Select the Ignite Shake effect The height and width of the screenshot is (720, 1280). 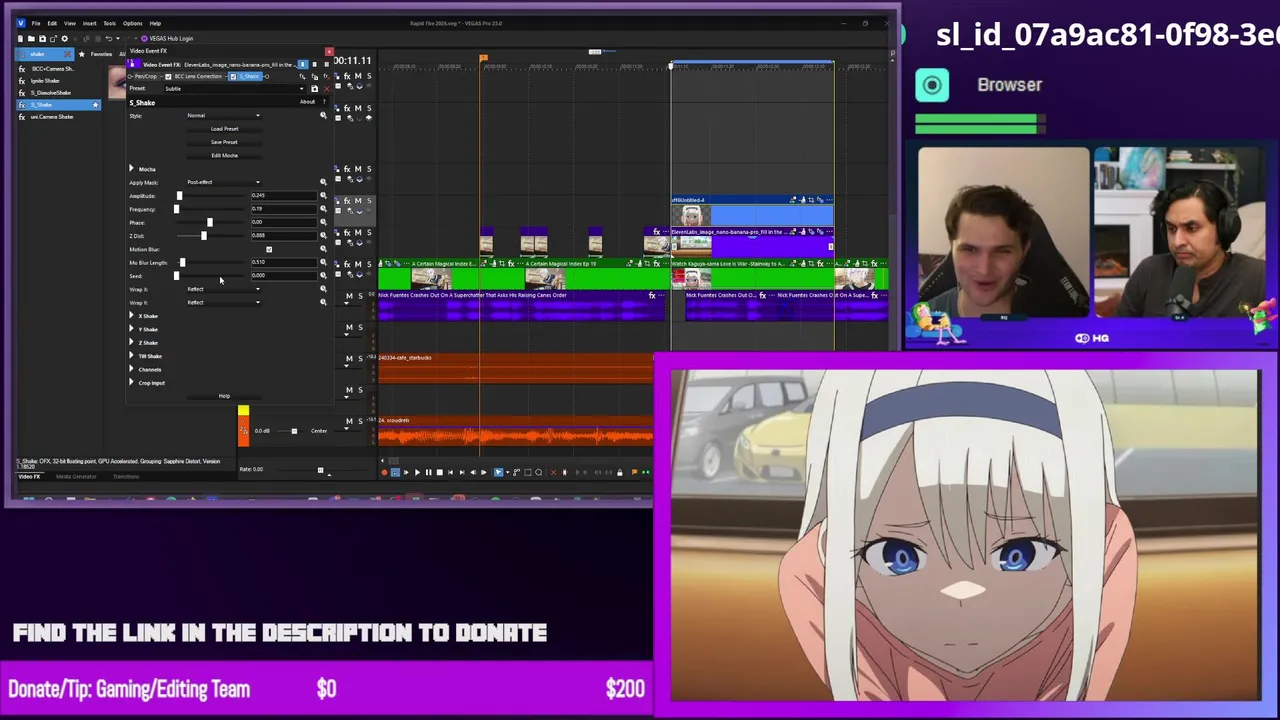[45, 81]
